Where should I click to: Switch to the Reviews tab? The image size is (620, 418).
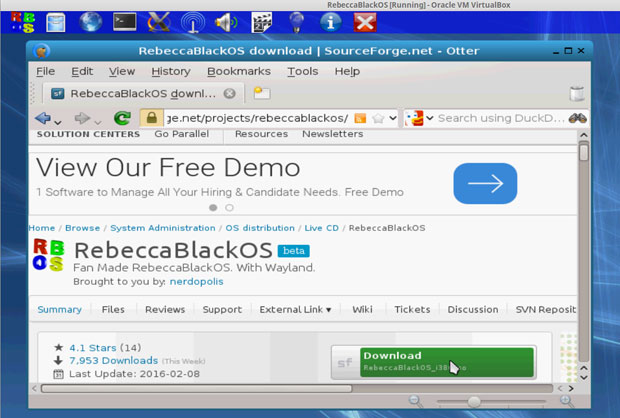[165, 309]
